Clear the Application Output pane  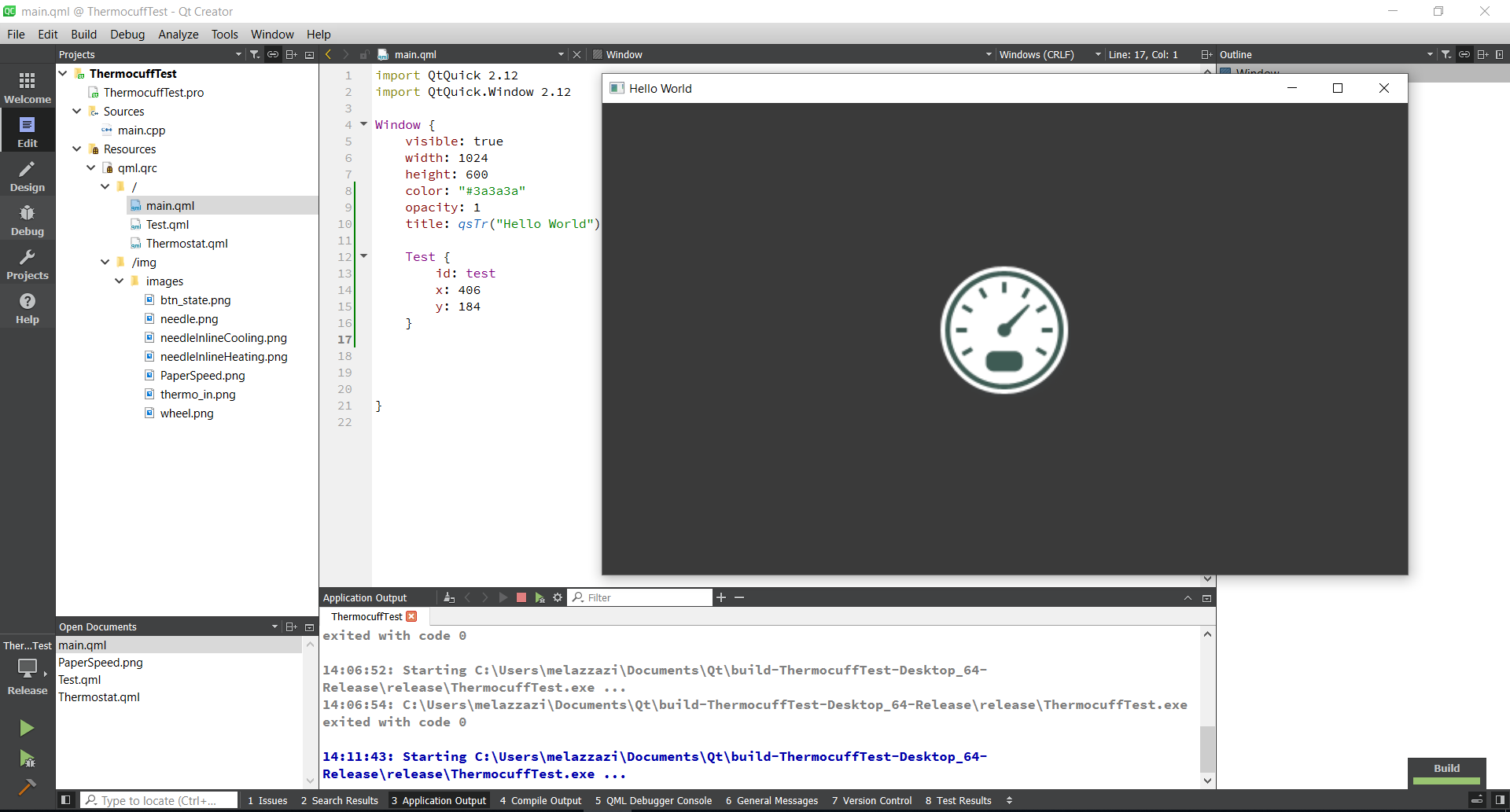449,597
